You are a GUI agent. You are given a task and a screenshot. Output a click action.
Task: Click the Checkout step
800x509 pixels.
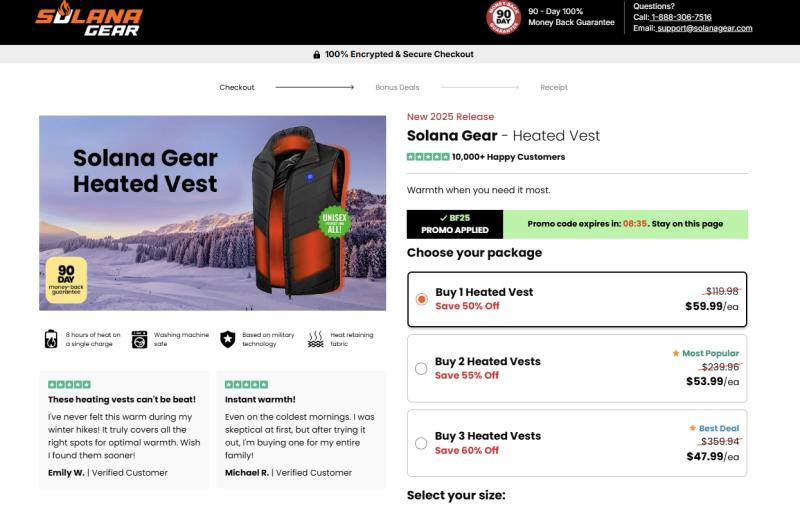click(237, 87)
